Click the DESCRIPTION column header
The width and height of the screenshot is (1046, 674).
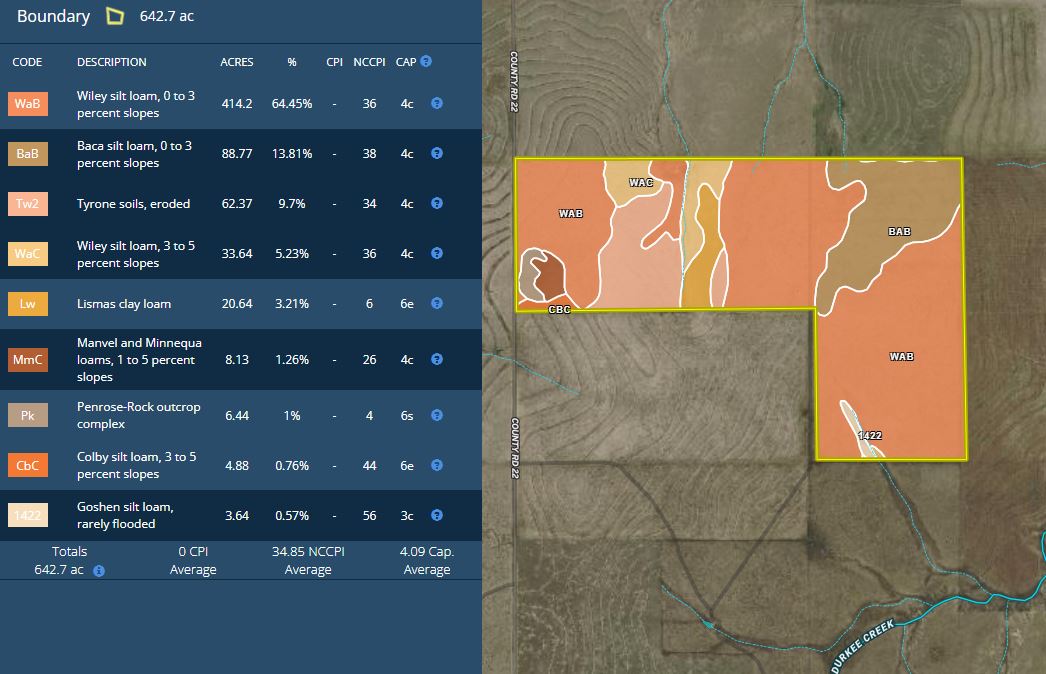(111, 62)
